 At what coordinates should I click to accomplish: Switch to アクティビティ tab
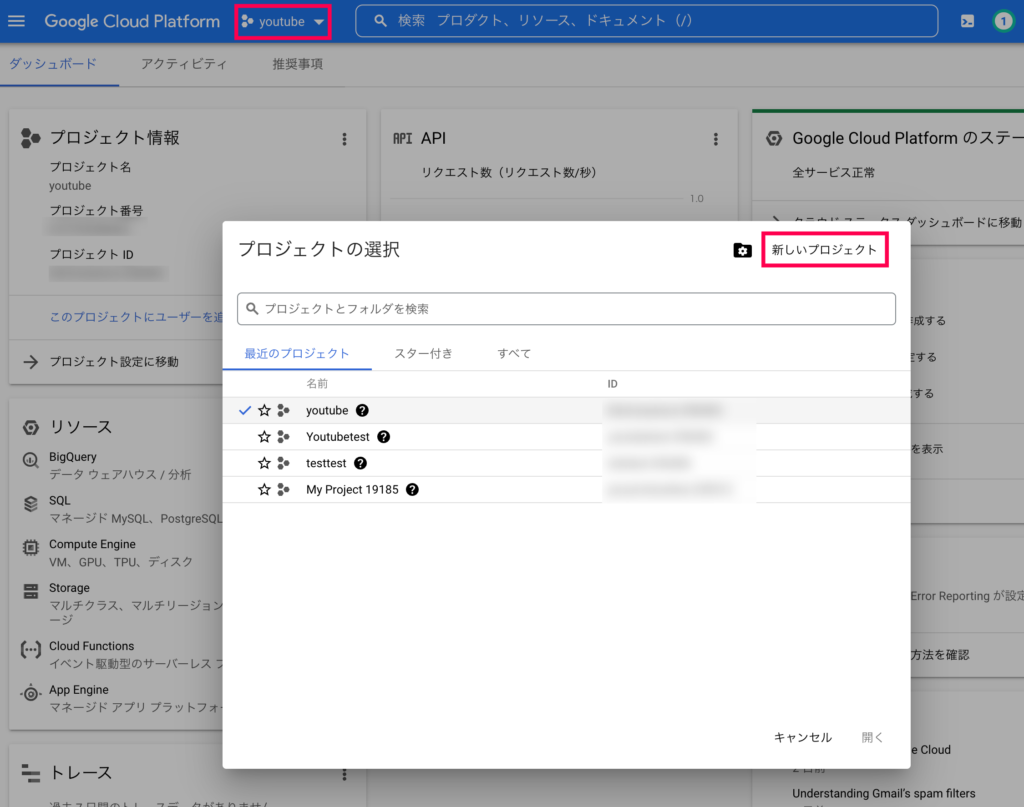point(184,64)
